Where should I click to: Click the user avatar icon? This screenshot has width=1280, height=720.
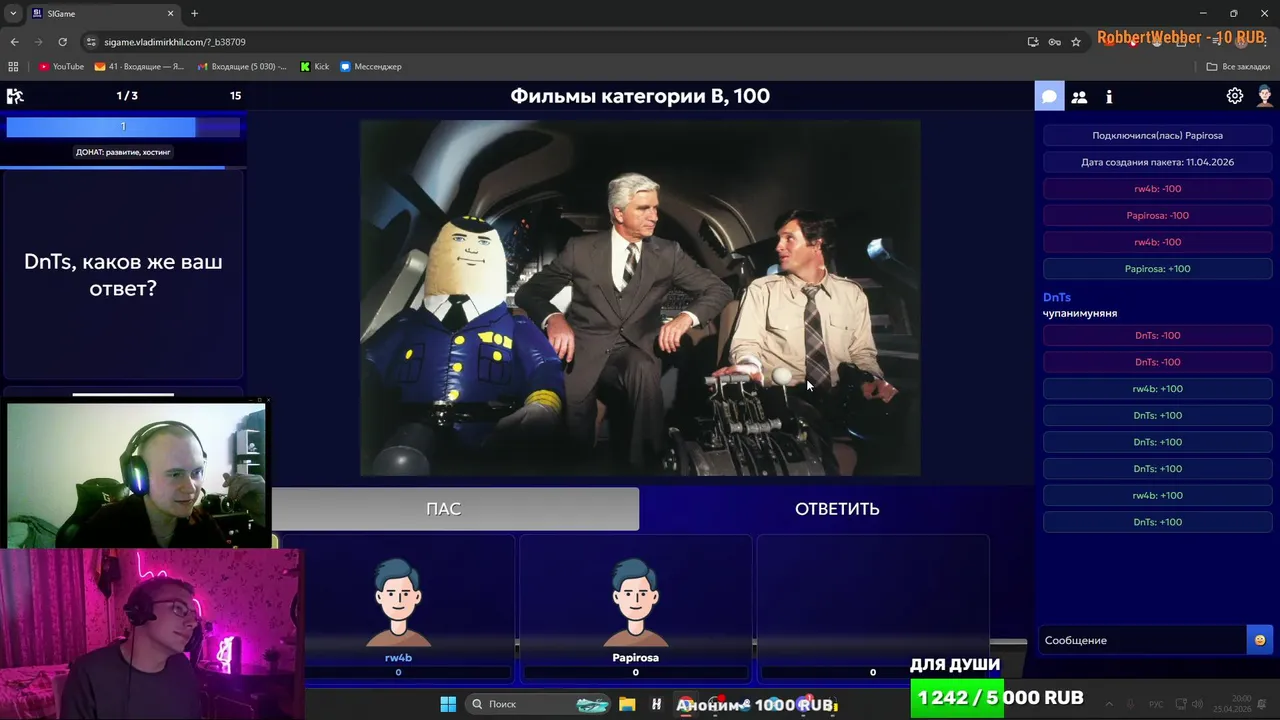[1265, 96]
